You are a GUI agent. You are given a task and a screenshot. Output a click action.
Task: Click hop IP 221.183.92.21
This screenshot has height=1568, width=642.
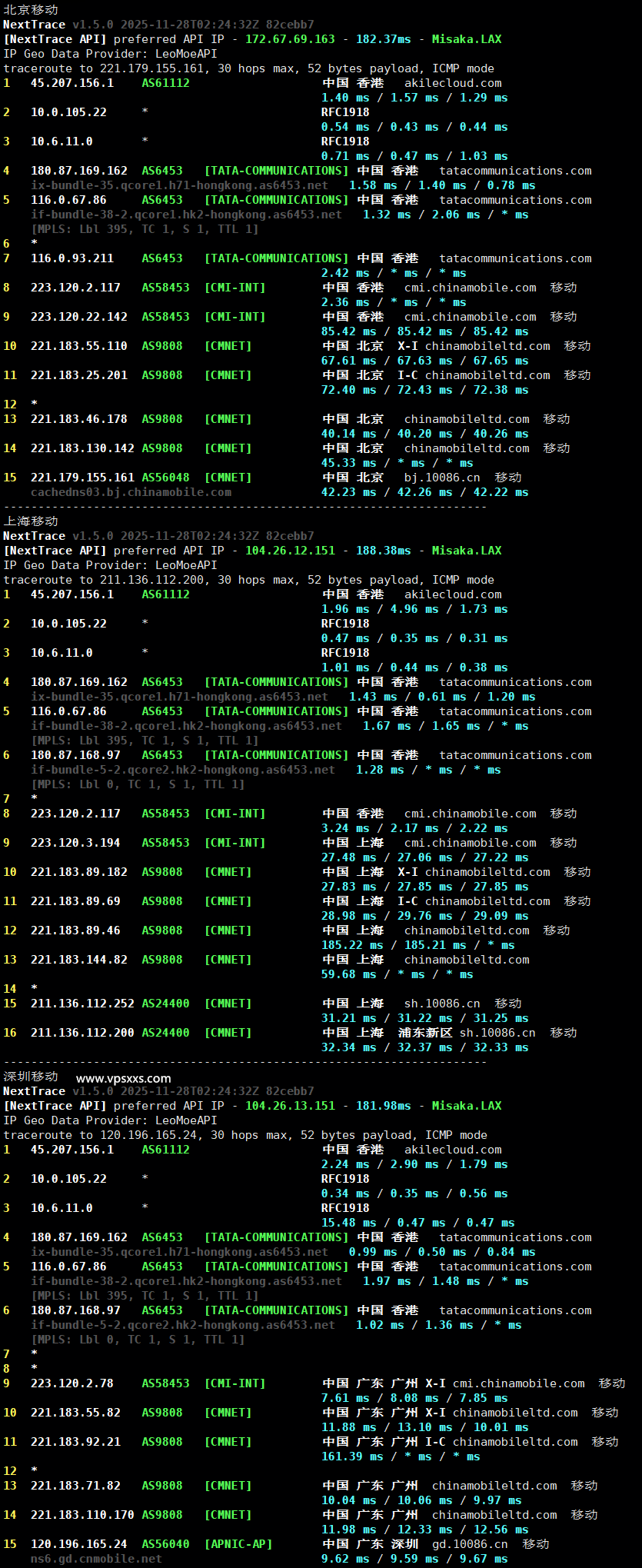pos(75,1442)
